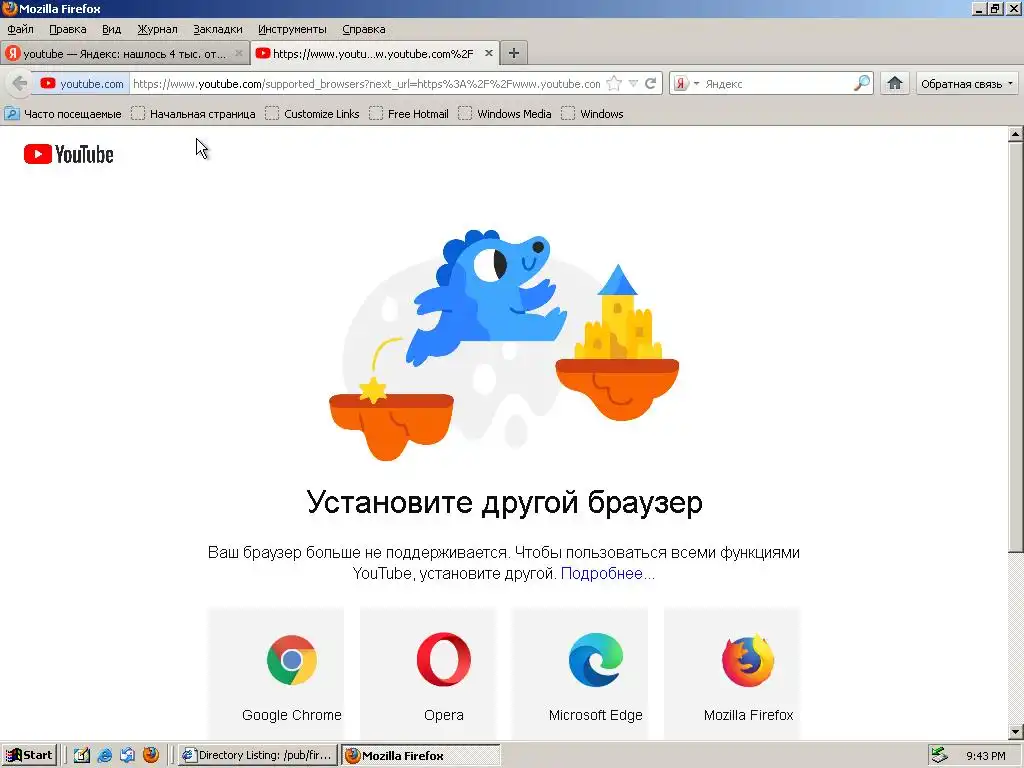The image size is (1024, 768).
Task: Click the scrollbar down arrow
Action: point(1016,732)
